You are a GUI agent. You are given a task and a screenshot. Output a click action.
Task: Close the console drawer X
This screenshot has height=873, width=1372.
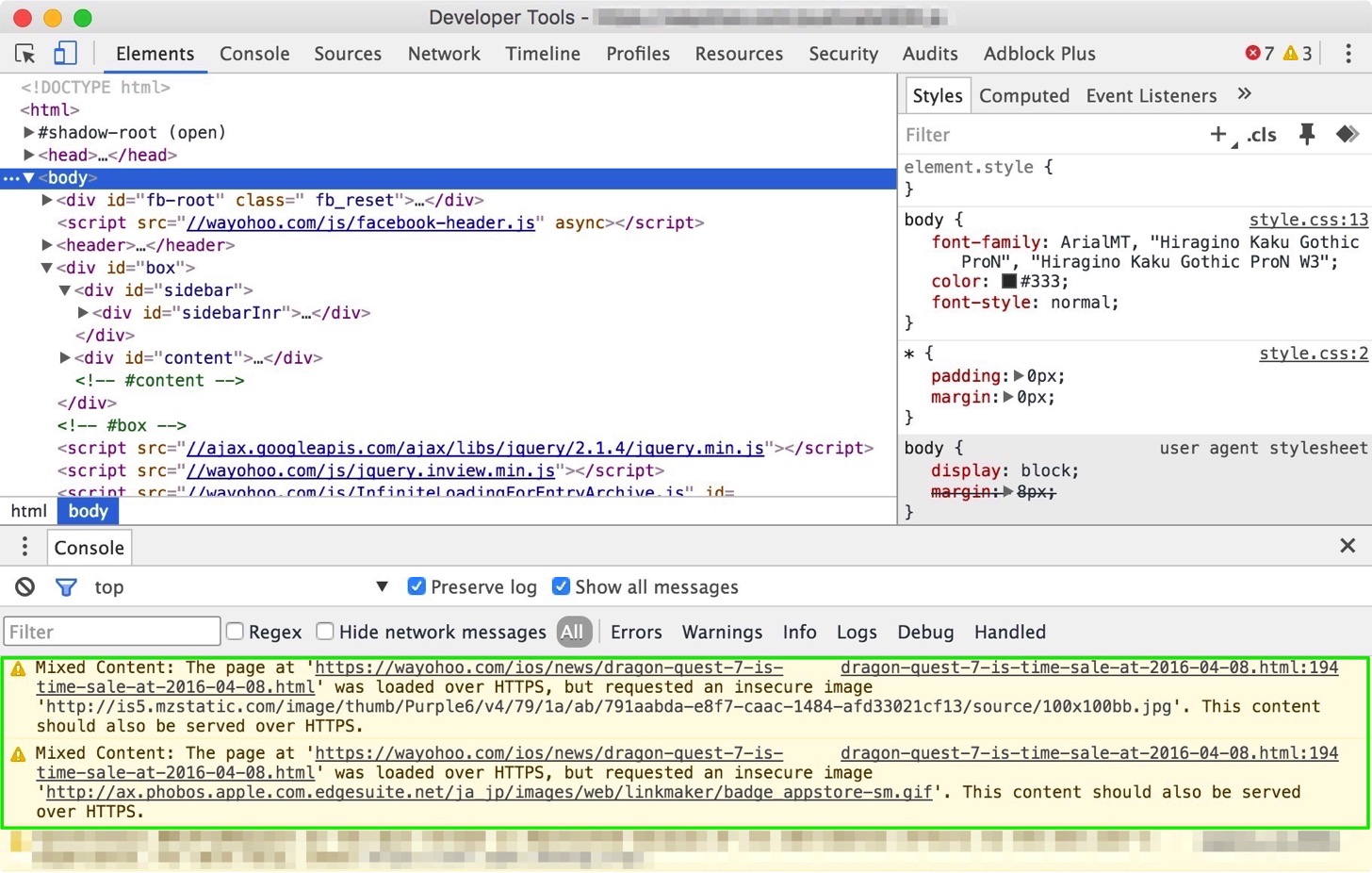click(1347, 546)
